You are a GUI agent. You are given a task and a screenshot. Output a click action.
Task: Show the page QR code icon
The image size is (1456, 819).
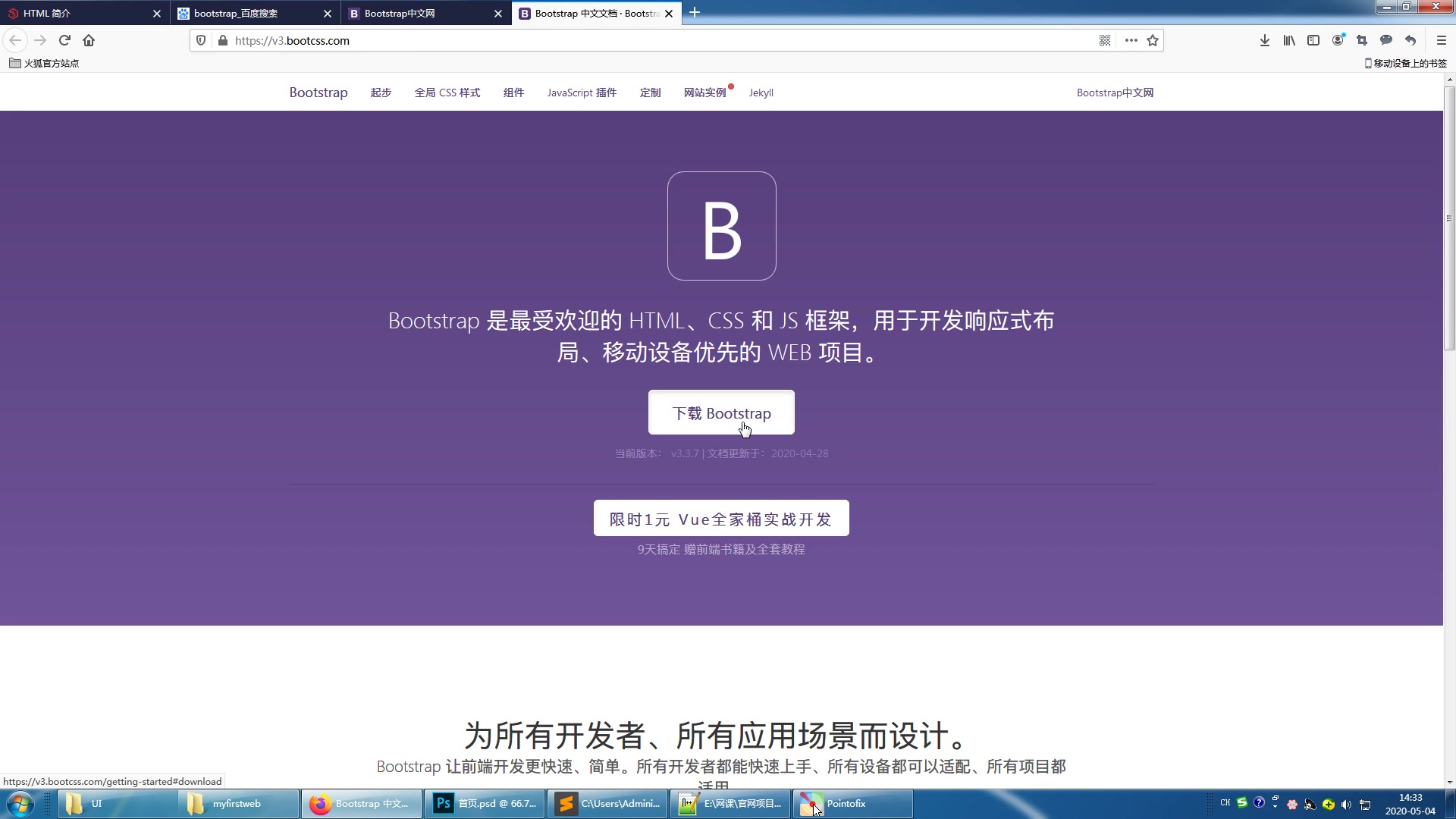[x=1105, y=40]
